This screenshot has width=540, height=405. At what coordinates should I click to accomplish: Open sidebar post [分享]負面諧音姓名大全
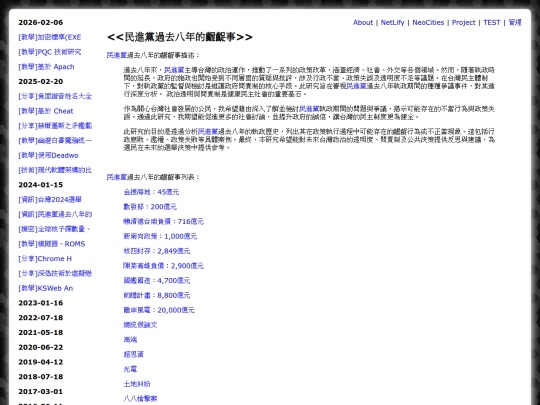[55, 96]
